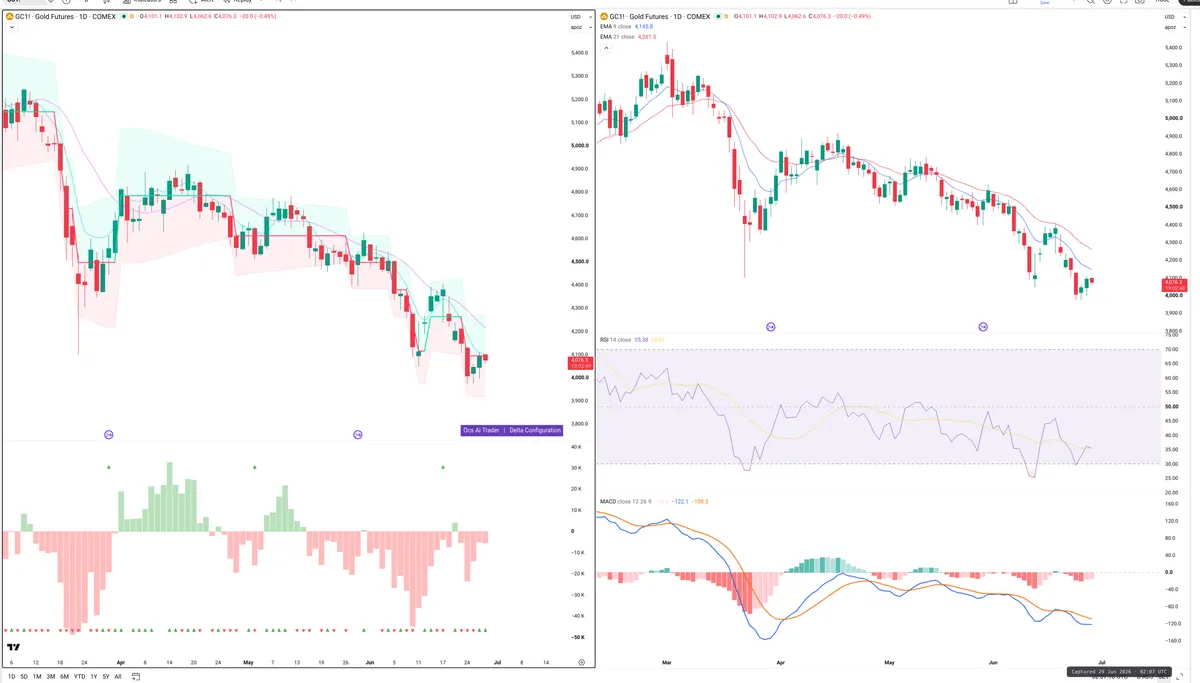Click the May date label on left chart

247,663
